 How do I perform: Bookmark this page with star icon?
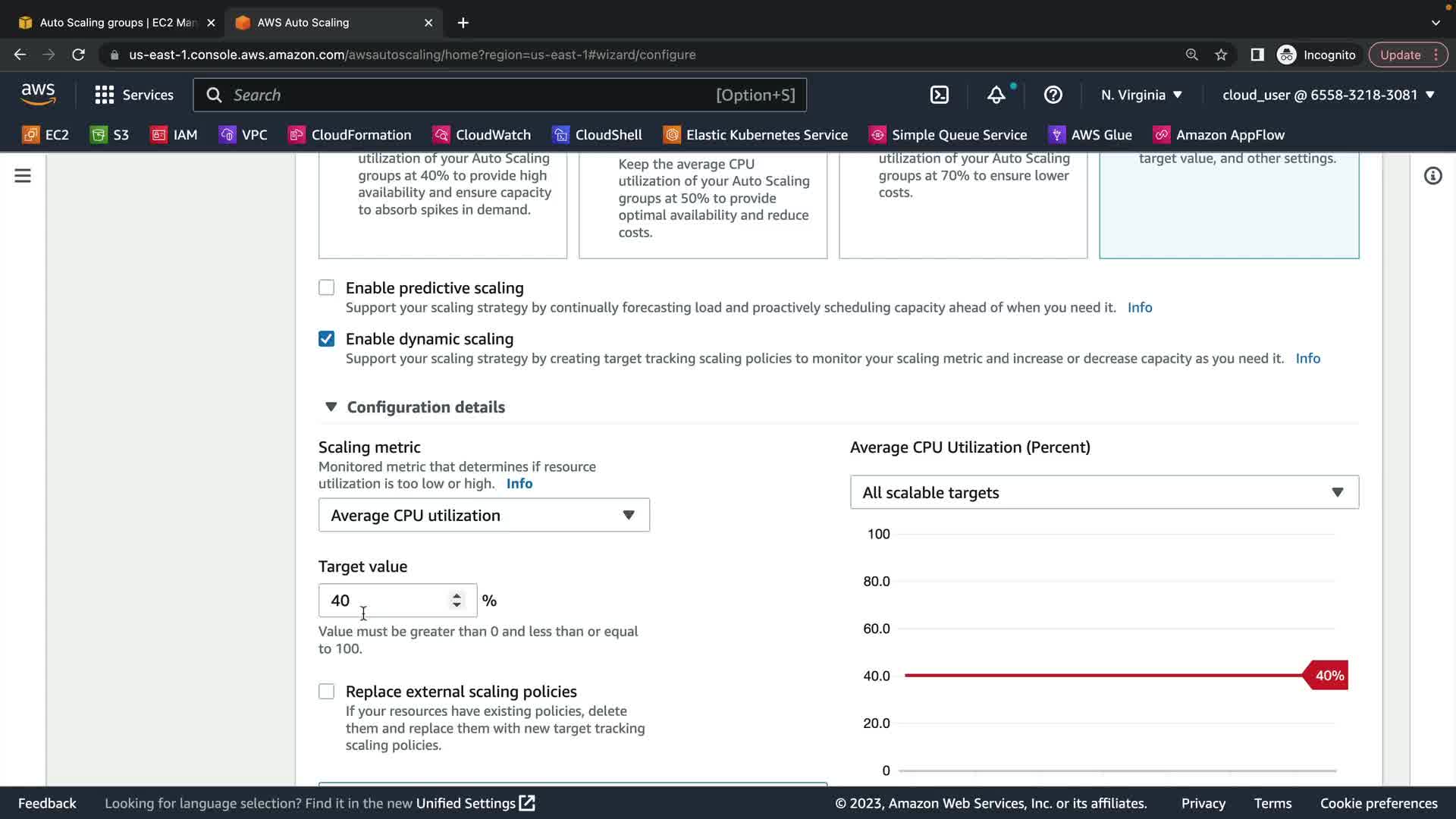[x=1221, y=55]
